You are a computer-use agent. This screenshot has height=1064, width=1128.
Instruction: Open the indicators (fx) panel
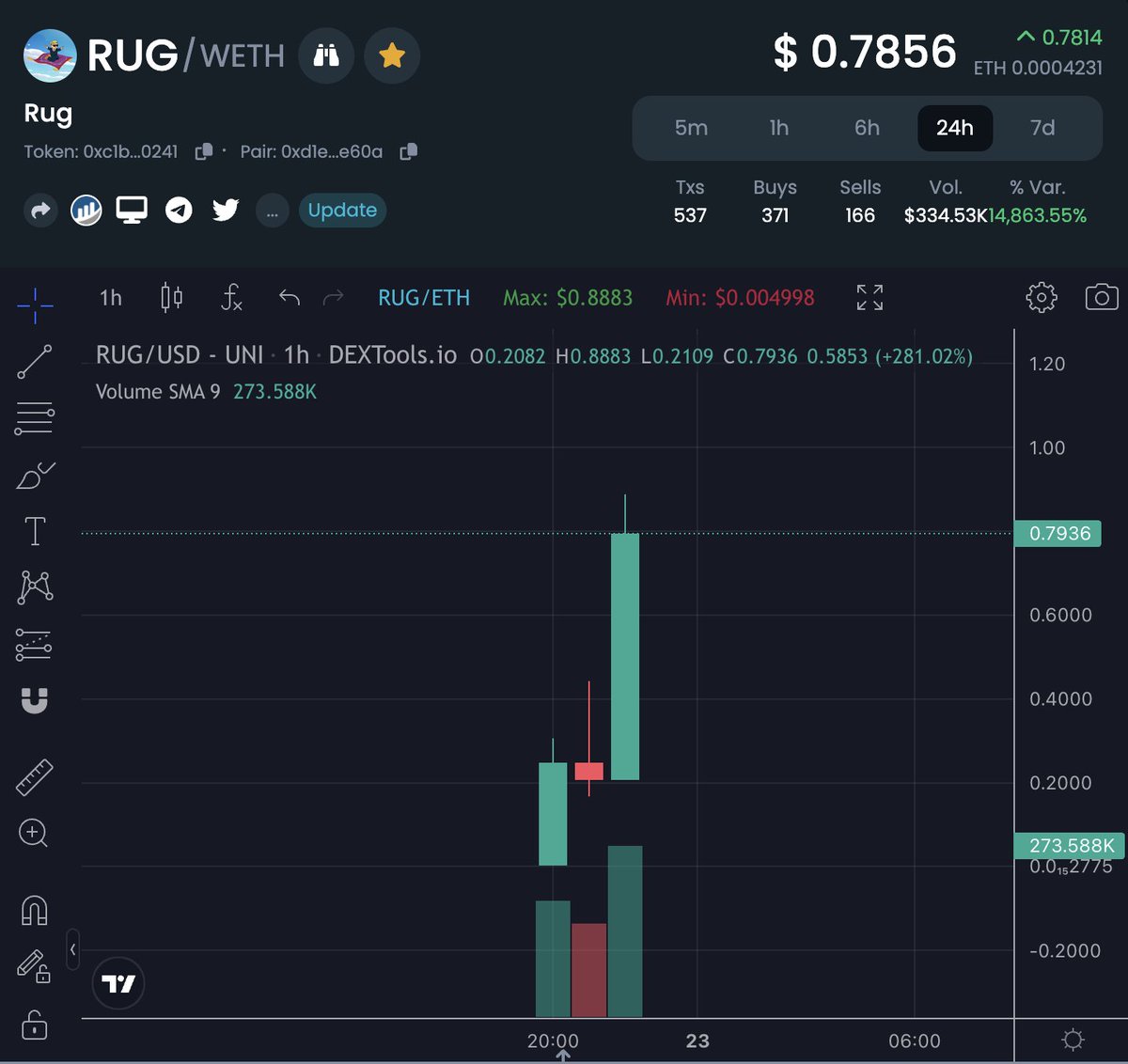click(230, 298)
